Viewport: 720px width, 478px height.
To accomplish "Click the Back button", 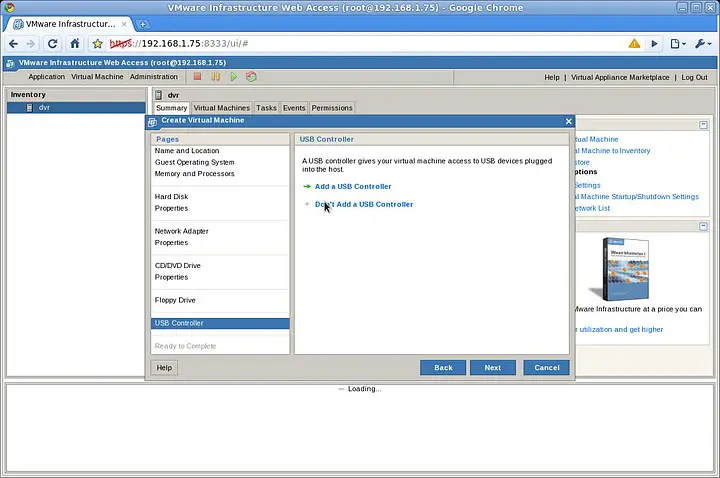I will tap(443, 368).
